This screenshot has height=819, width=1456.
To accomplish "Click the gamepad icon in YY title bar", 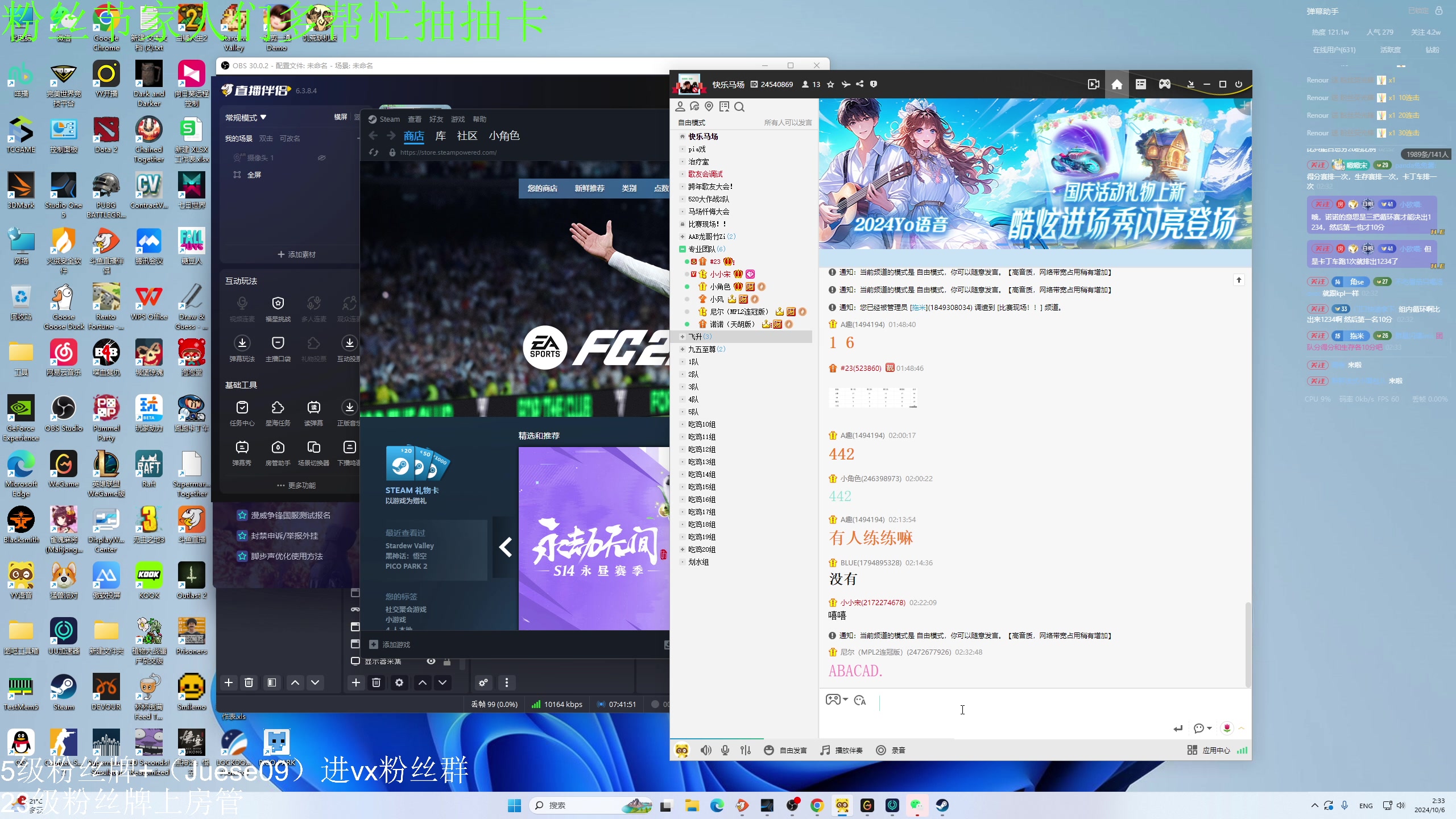I will click(1165, 84).
